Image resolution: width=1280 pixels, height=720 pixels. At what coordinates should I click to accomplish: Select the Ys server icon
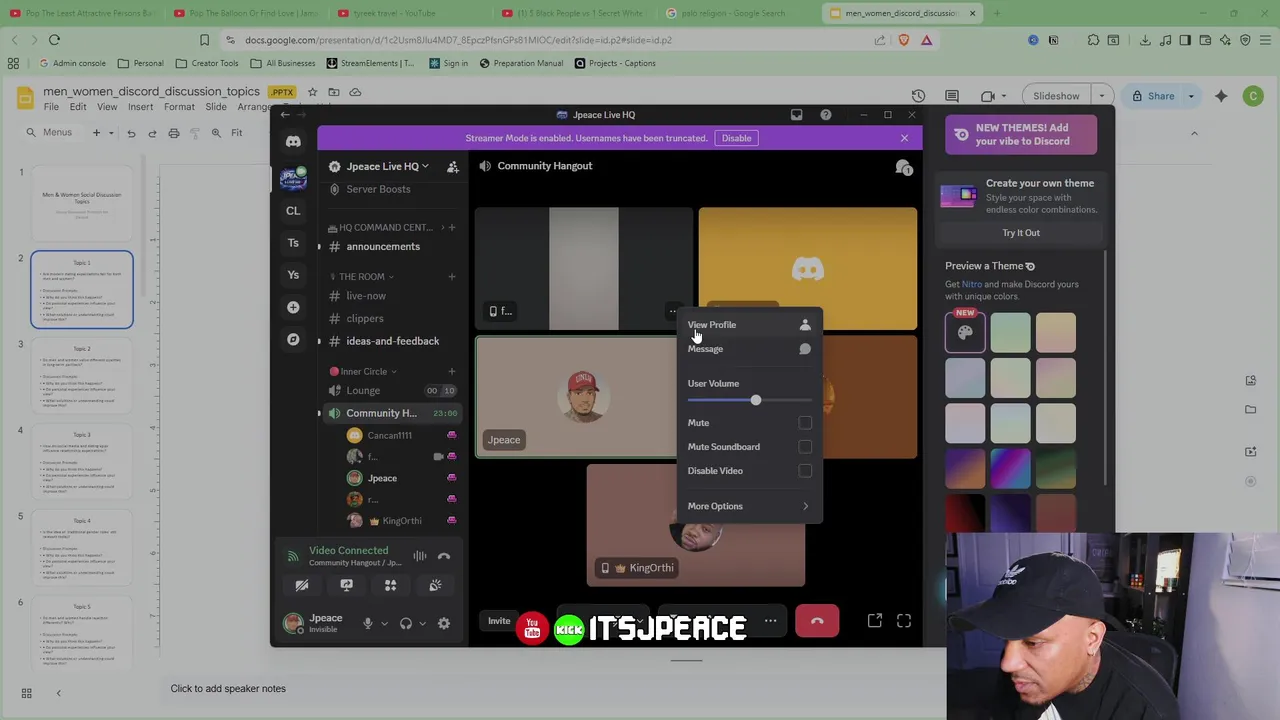tap(293, 275)
